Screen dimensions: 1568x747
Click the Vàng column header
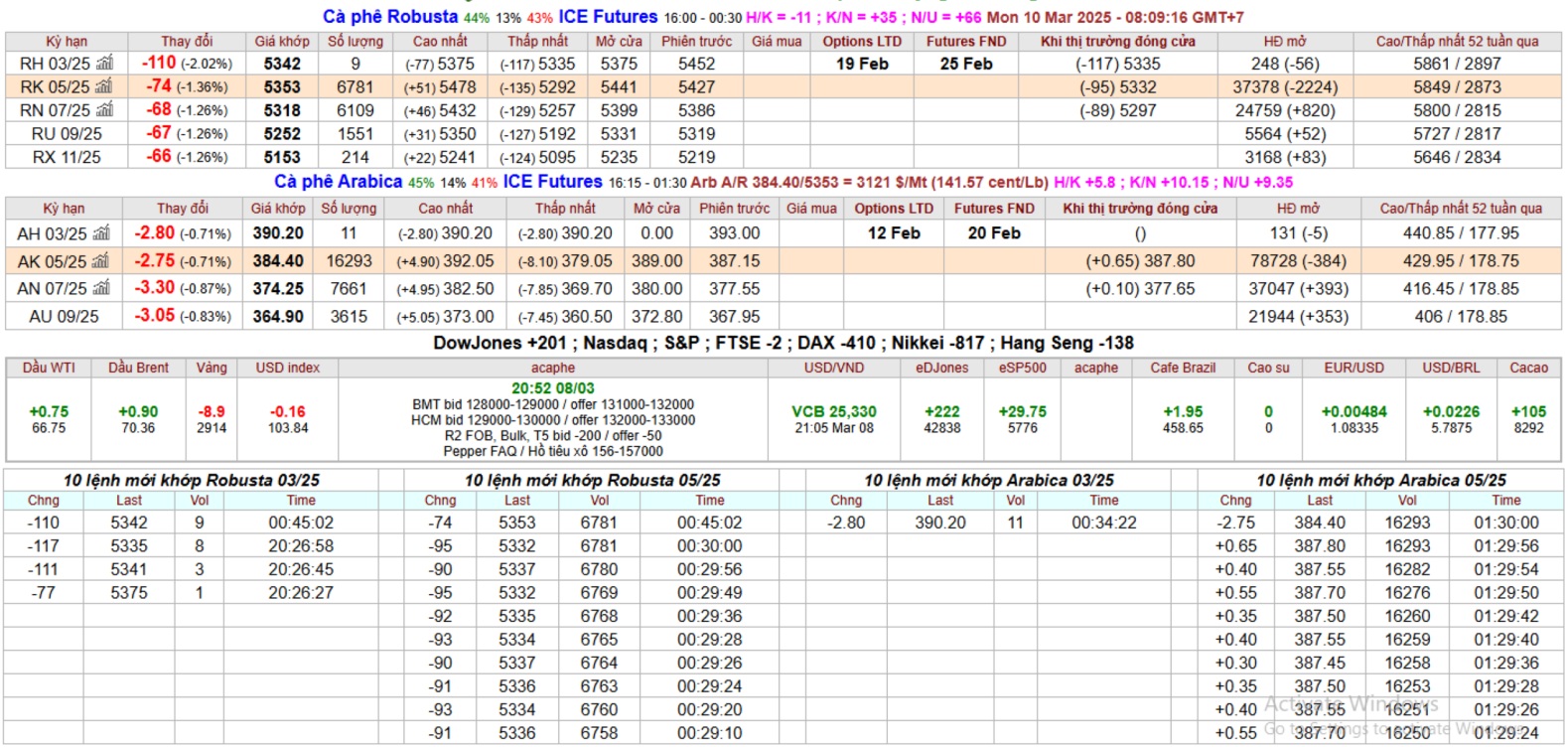tap(212, 368)
